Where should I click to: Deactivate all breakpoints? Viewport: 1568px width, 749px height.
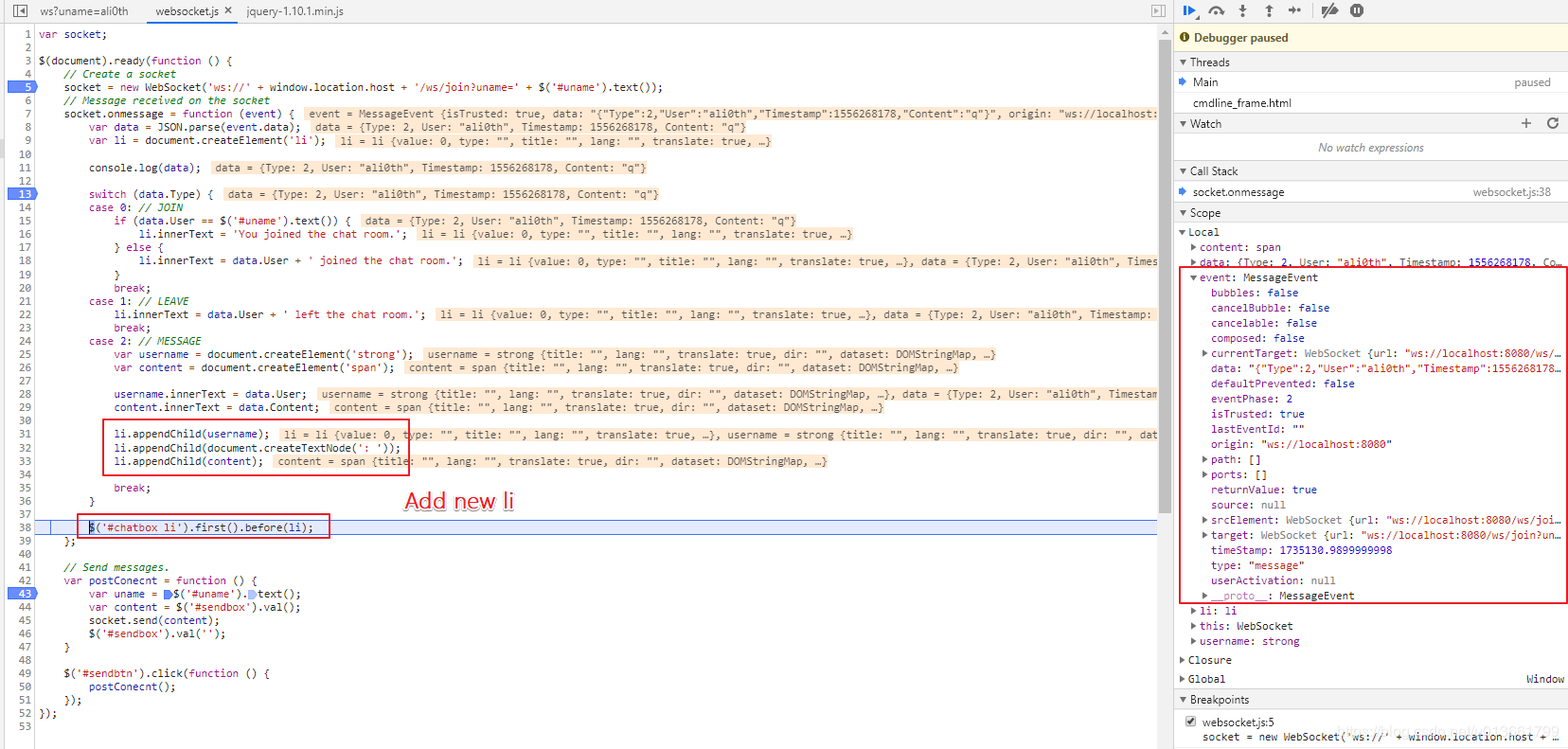tap(1330, 10)
